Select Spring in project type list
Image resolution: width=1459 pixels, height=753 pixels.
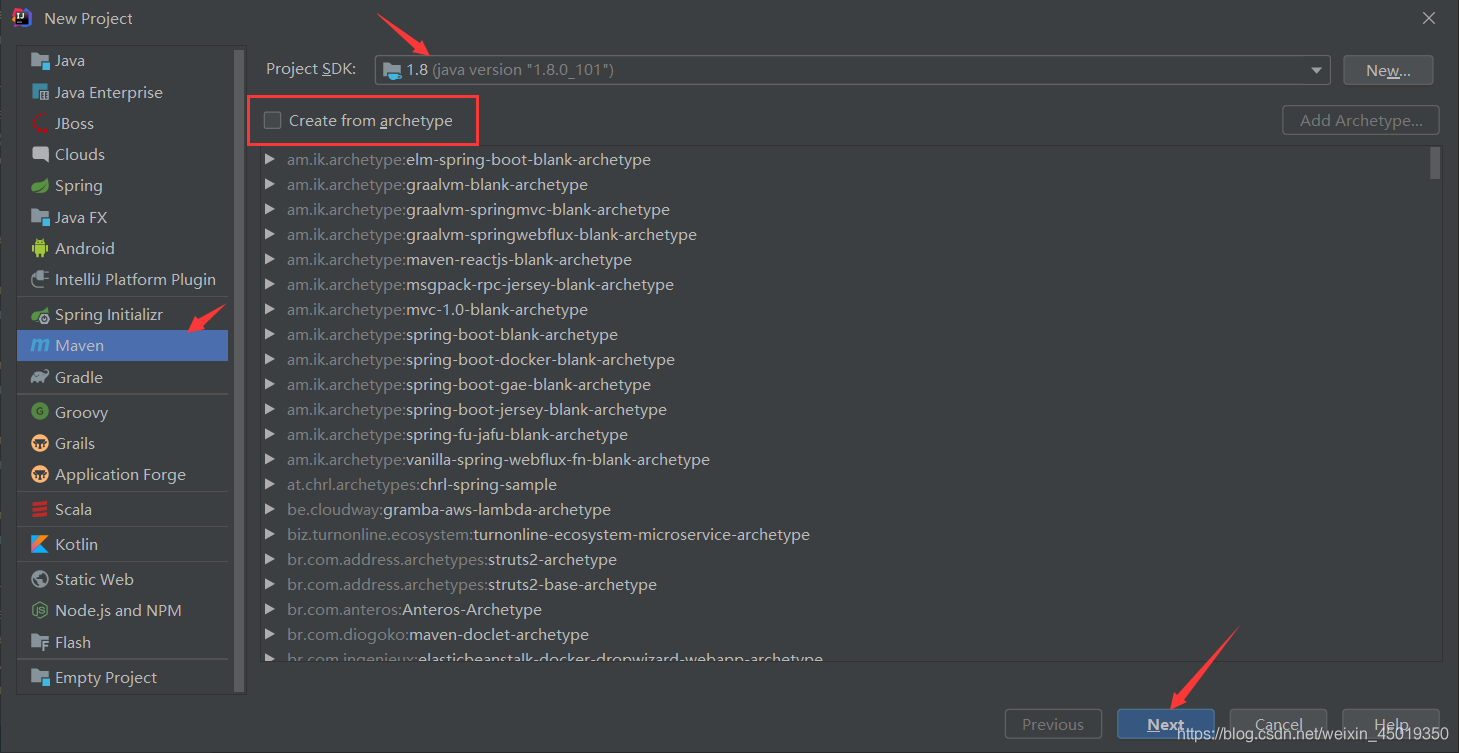tap(122, 185)
